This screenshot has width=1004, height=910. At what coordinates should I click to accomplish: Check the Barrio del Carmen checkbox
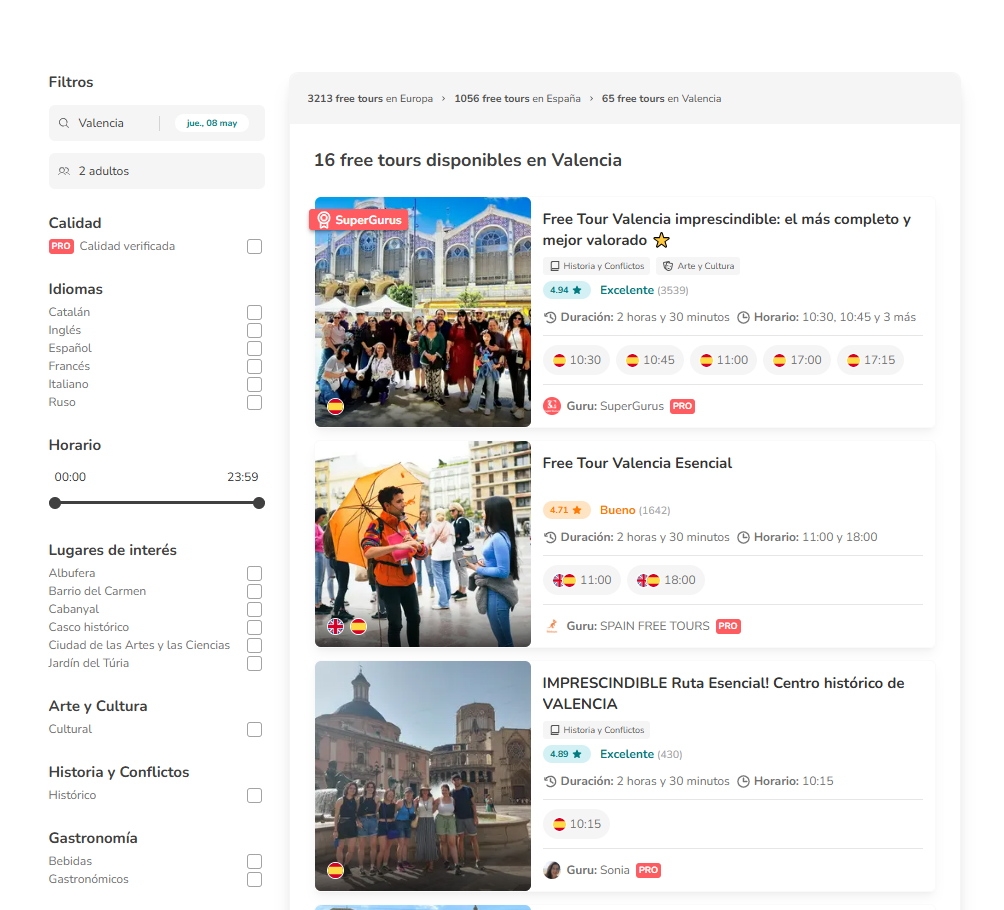coord(254,591)
